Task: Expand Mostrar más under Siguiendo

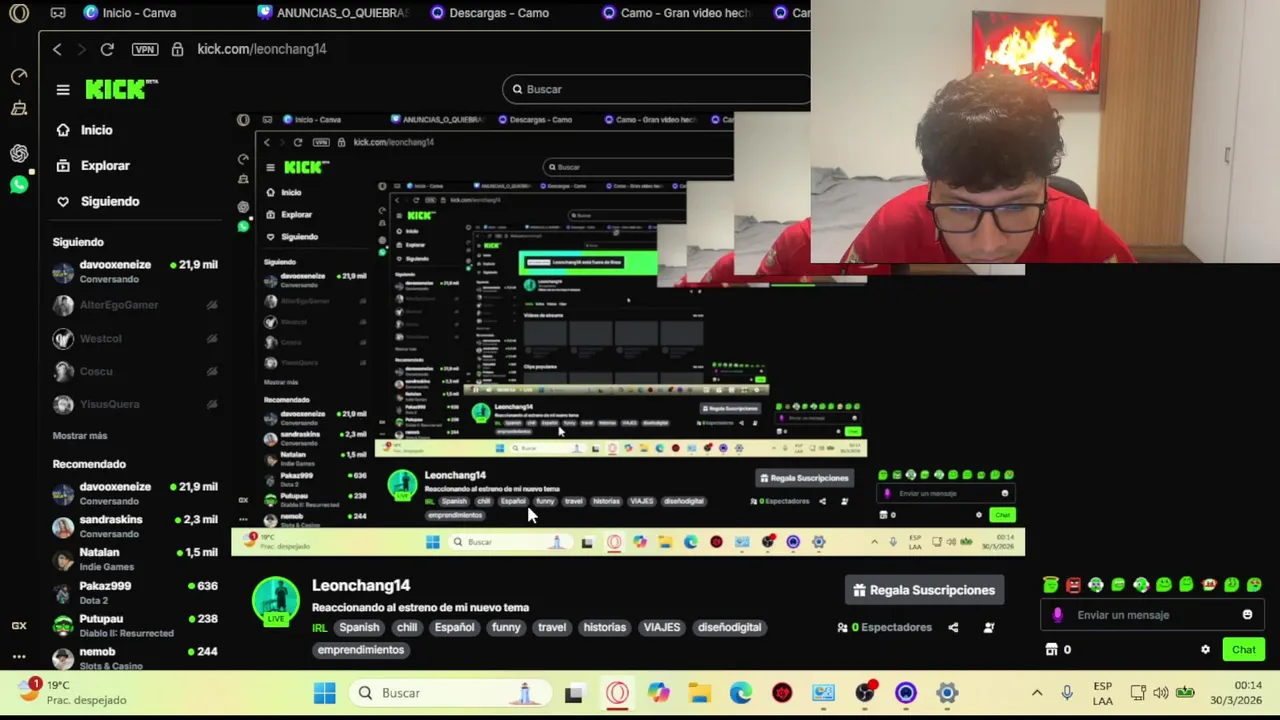Action: [x=80, y=436]
